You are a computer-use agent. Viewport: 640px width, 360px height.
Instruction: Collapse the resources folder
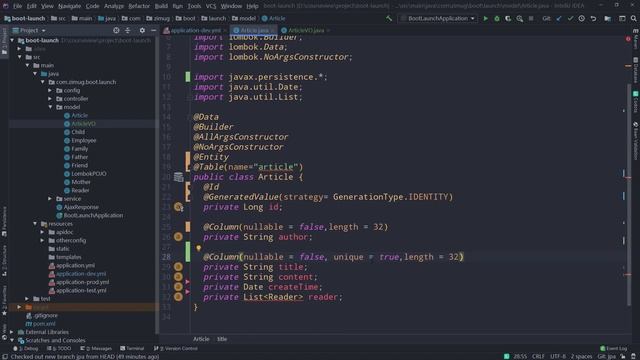pyautogui.click(x=36, y=224)
